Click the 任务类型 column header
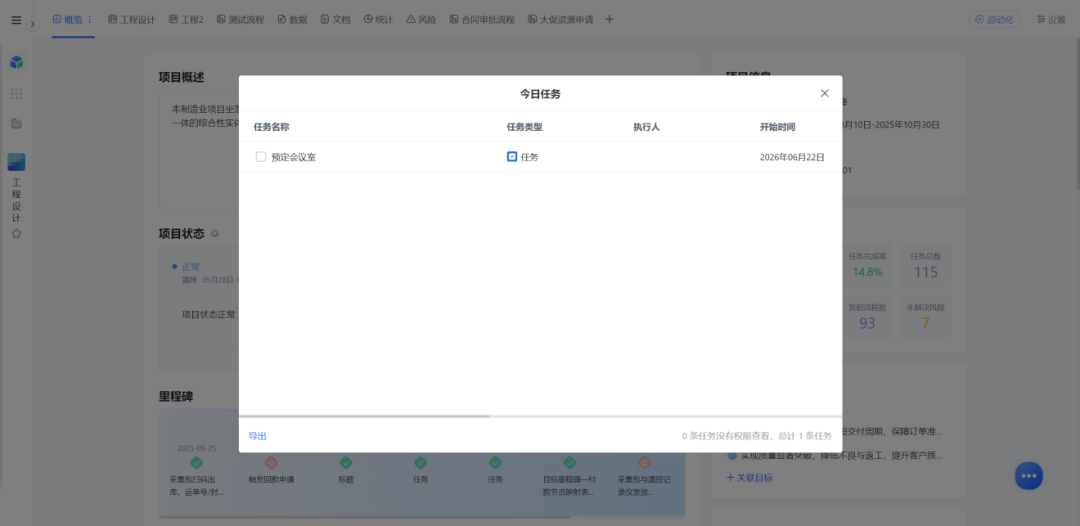Image resolution: width=1080 pixels, height=526 pixels. 525,127
